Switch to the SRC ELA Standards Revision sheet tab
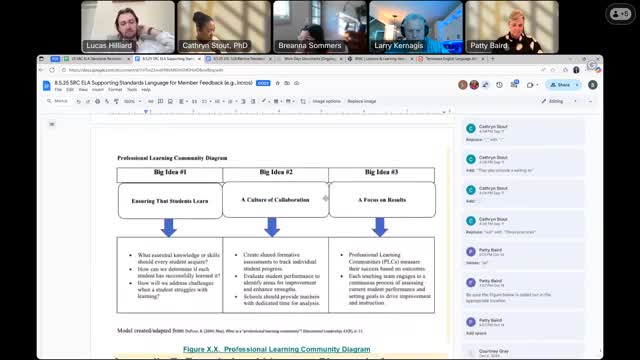Screen dimensions: 640x360 [96, 59]
